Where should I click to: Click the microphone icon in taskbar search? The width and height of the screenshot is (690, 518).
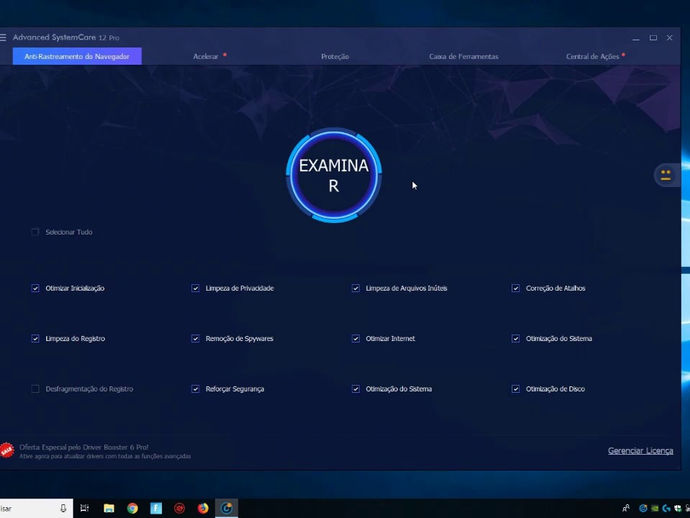click(63, 508)
